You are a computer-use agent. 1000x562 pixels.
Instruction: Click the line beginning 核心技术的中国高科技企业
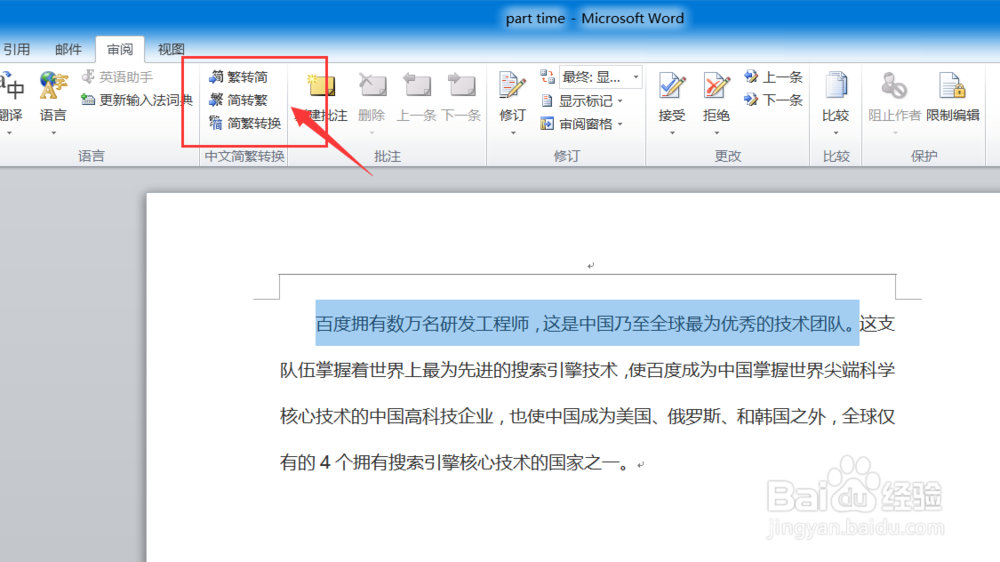(x=587, y=417)
